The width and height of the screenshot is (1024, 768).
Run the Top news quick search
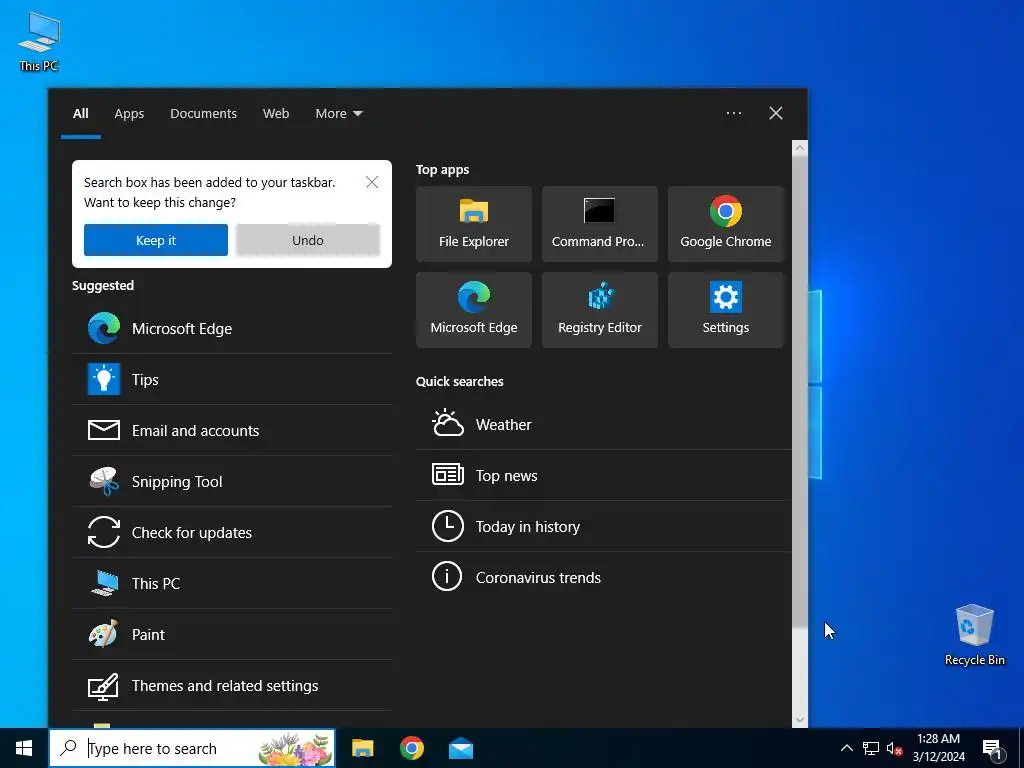tap(603, 475)
